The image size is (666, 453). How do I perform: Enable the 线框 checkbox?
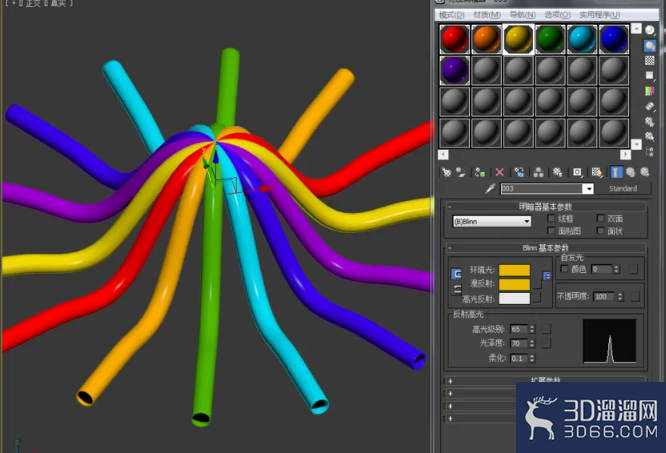[551, 218]
